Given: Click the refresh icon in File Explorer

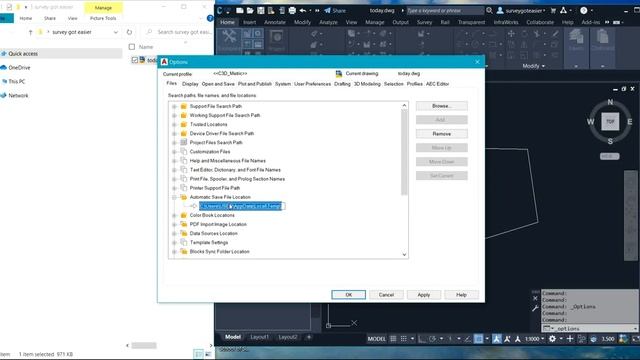Looking at the screenshot, I should 129,32.
